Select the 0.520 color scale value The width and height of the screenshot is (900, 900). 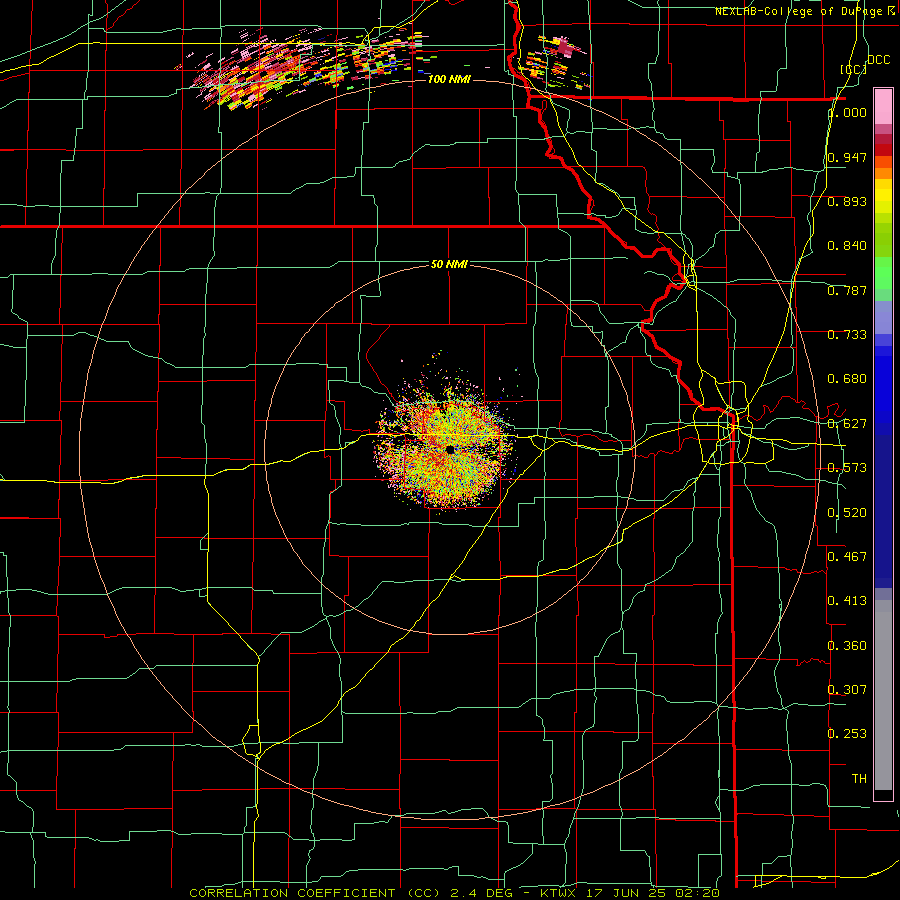(847, 513)
